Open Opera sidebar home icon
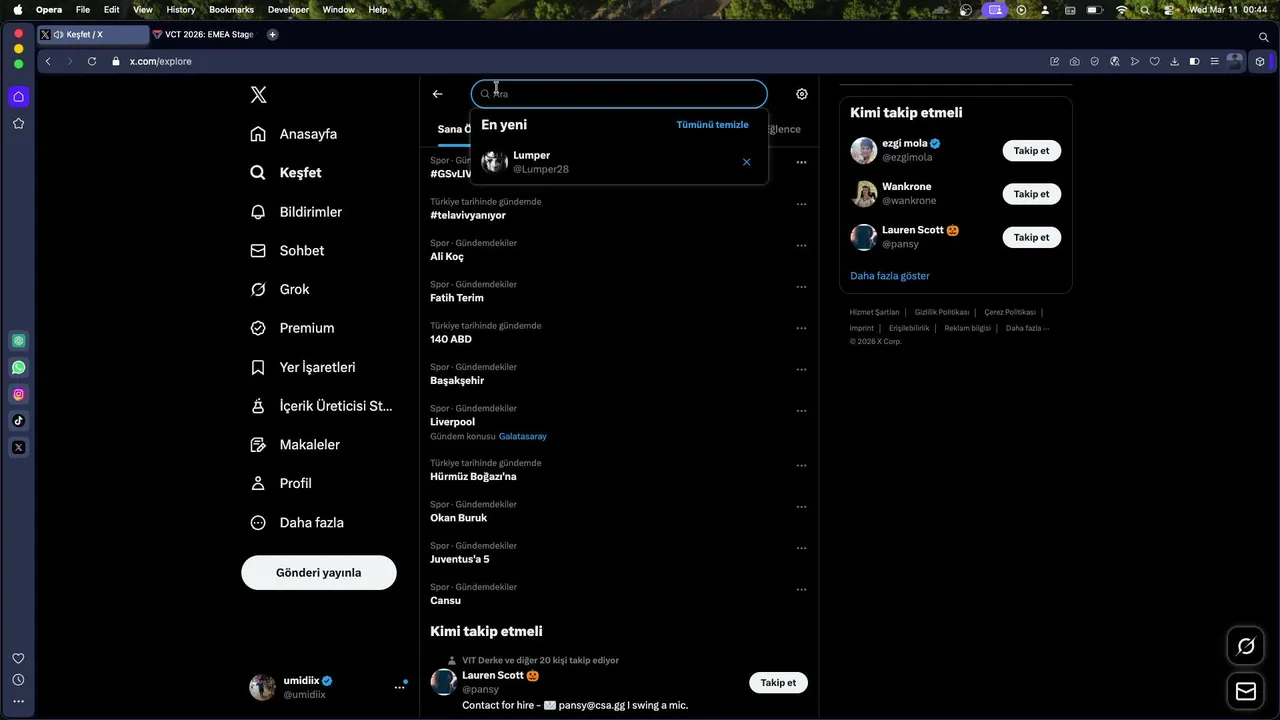The width and height of the screenshot is (1280, 720). pos(18,97)
